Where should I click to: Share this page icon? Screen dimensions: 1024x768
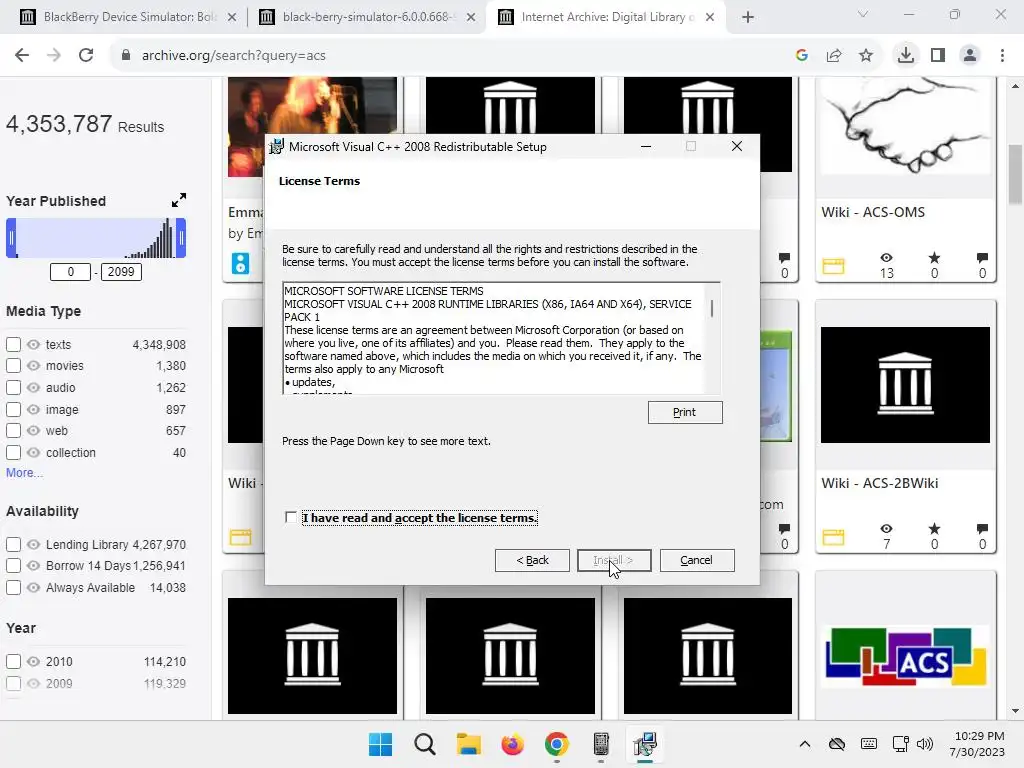pos(834,56)
